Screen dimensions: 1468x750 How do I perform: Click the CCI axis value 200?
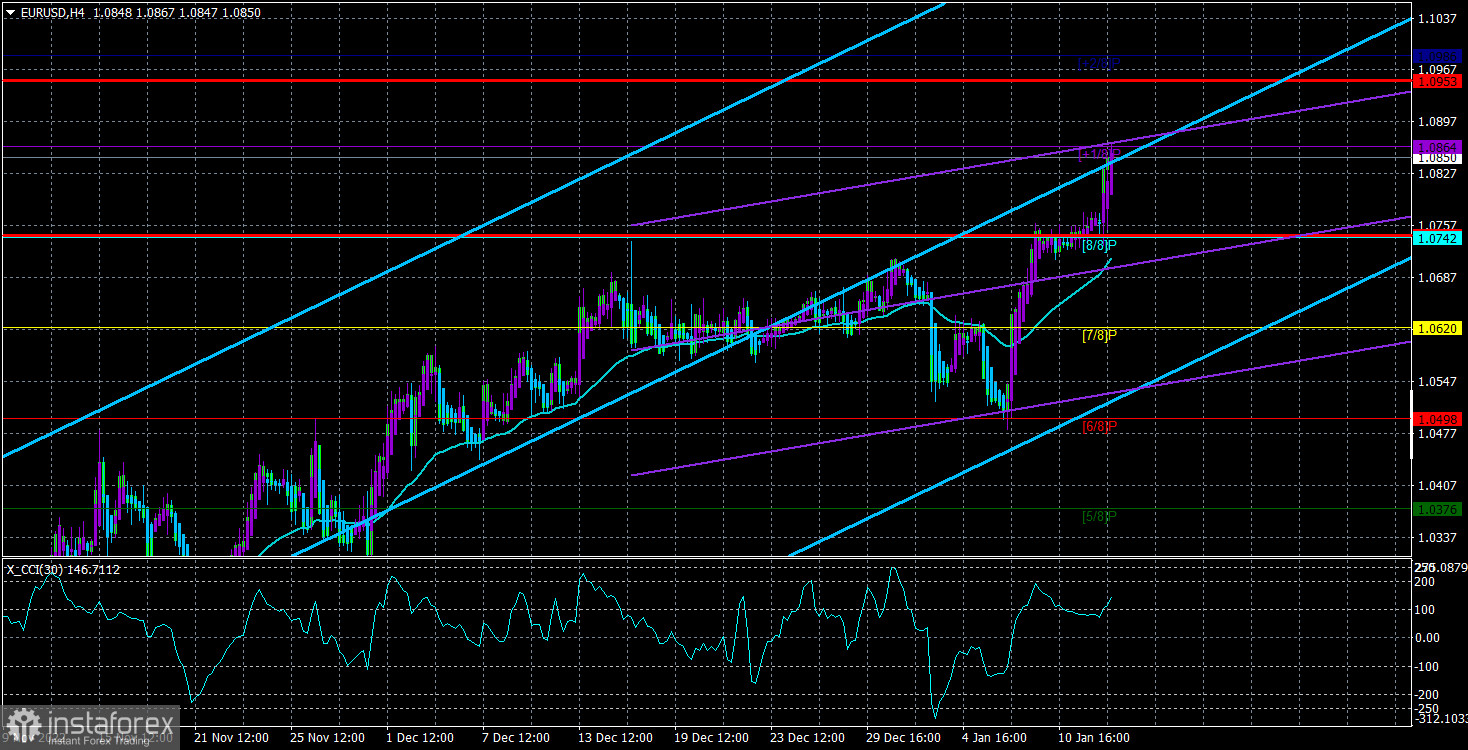tap(1426, 581)
